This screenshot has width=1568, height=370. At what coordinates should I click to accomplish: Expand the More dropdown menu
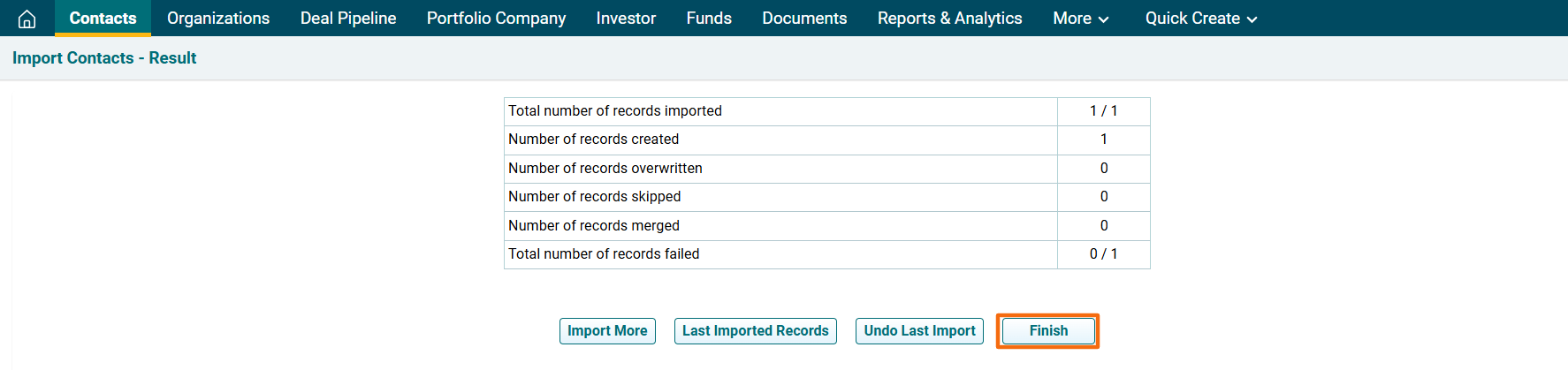point(1080,19)
